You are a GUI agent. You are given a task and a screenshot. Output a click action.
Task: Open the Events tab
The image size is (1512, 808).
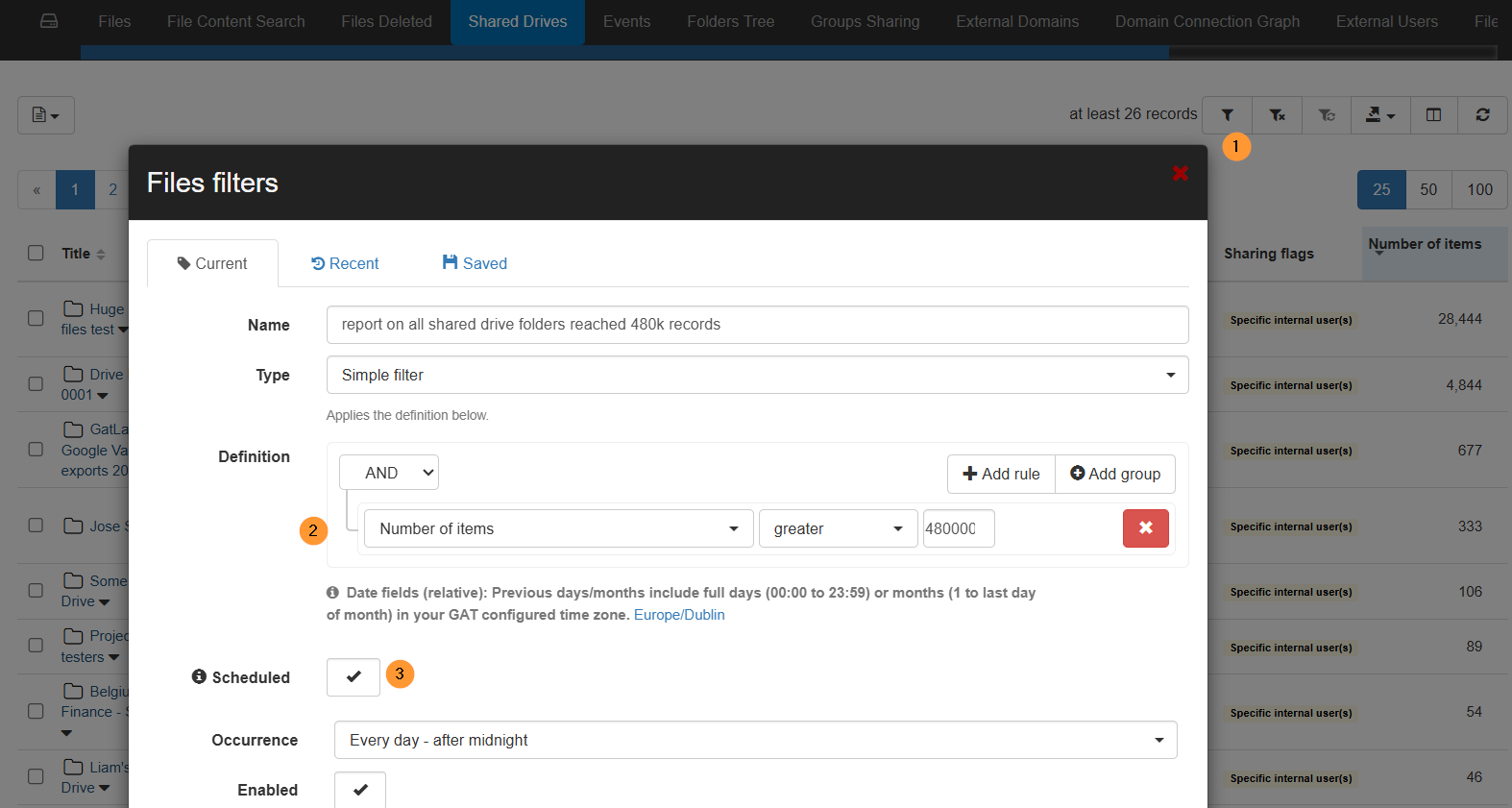[x=627, y=21]
